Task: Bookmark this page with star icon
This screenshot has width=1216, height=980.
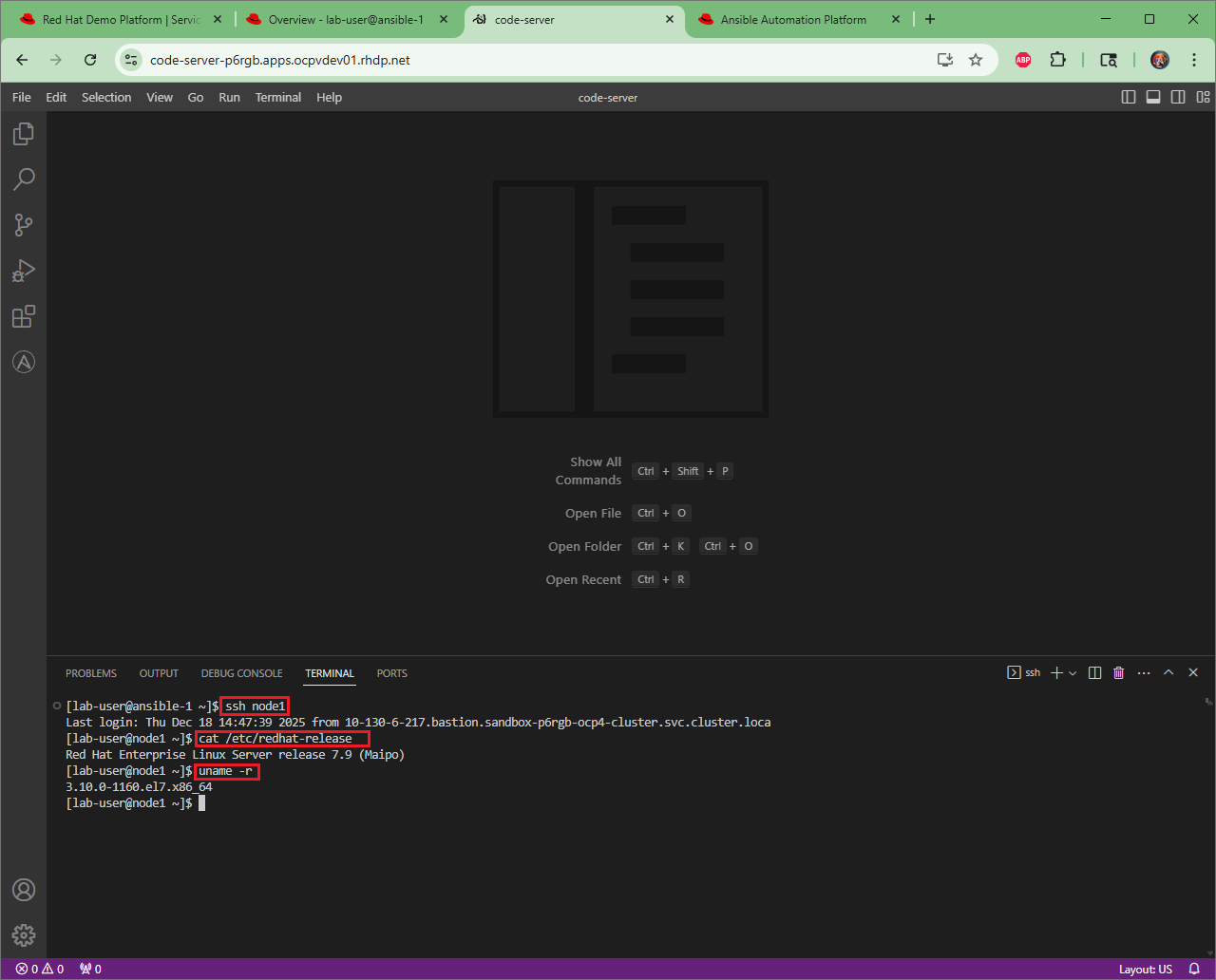Action: click(x=976, y=60)
